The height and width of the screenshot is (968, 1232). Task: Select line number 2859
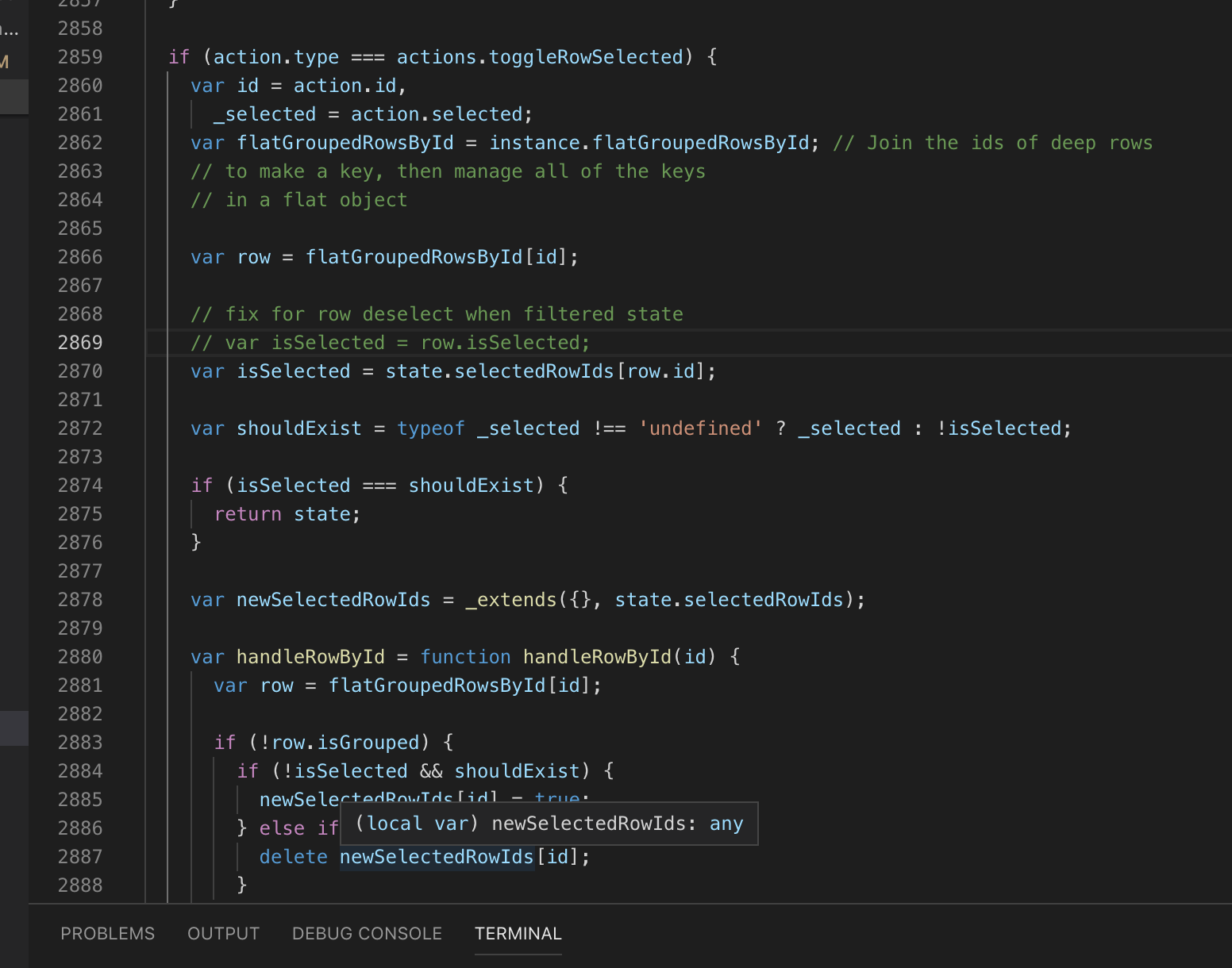point(79,56)
